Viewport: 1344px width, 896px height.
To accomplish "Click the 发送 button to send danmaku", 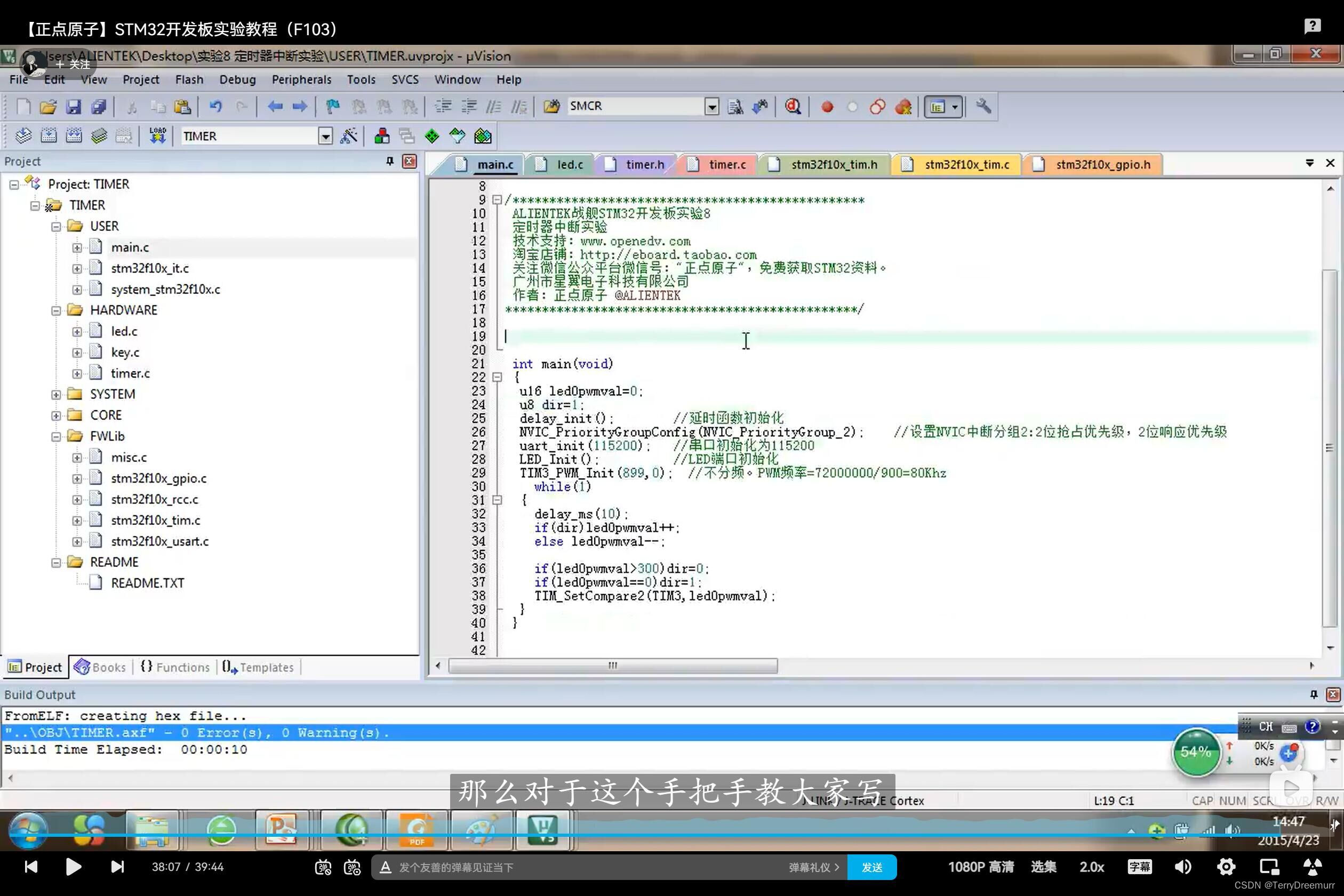I will (x=872, y=867).
